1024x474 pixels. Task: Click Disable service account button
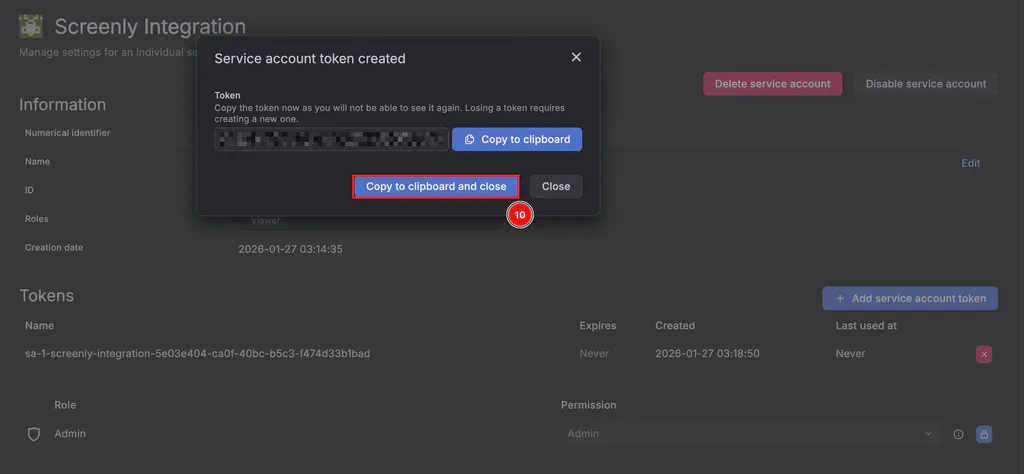926,84
